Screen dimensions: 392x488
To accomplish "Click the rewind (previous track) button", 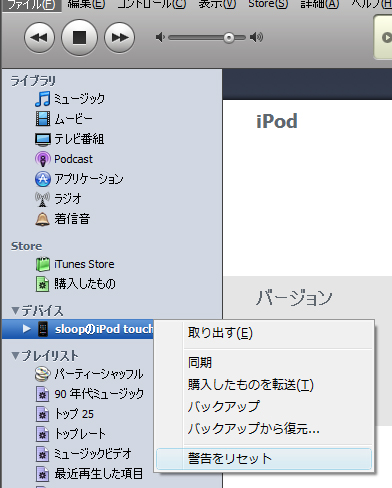I will [x=39, y=37].
